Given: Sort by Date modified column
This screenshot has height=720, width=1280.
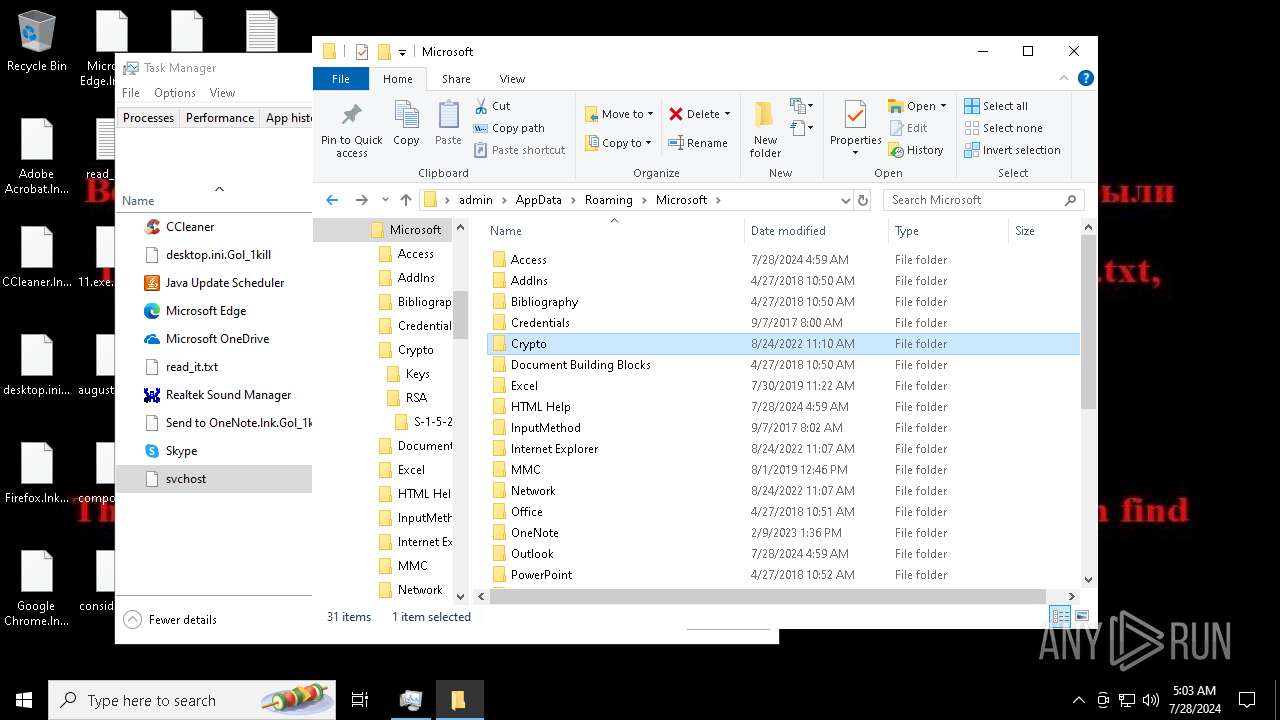Looking at the screenshot, I should click(816, 231).
